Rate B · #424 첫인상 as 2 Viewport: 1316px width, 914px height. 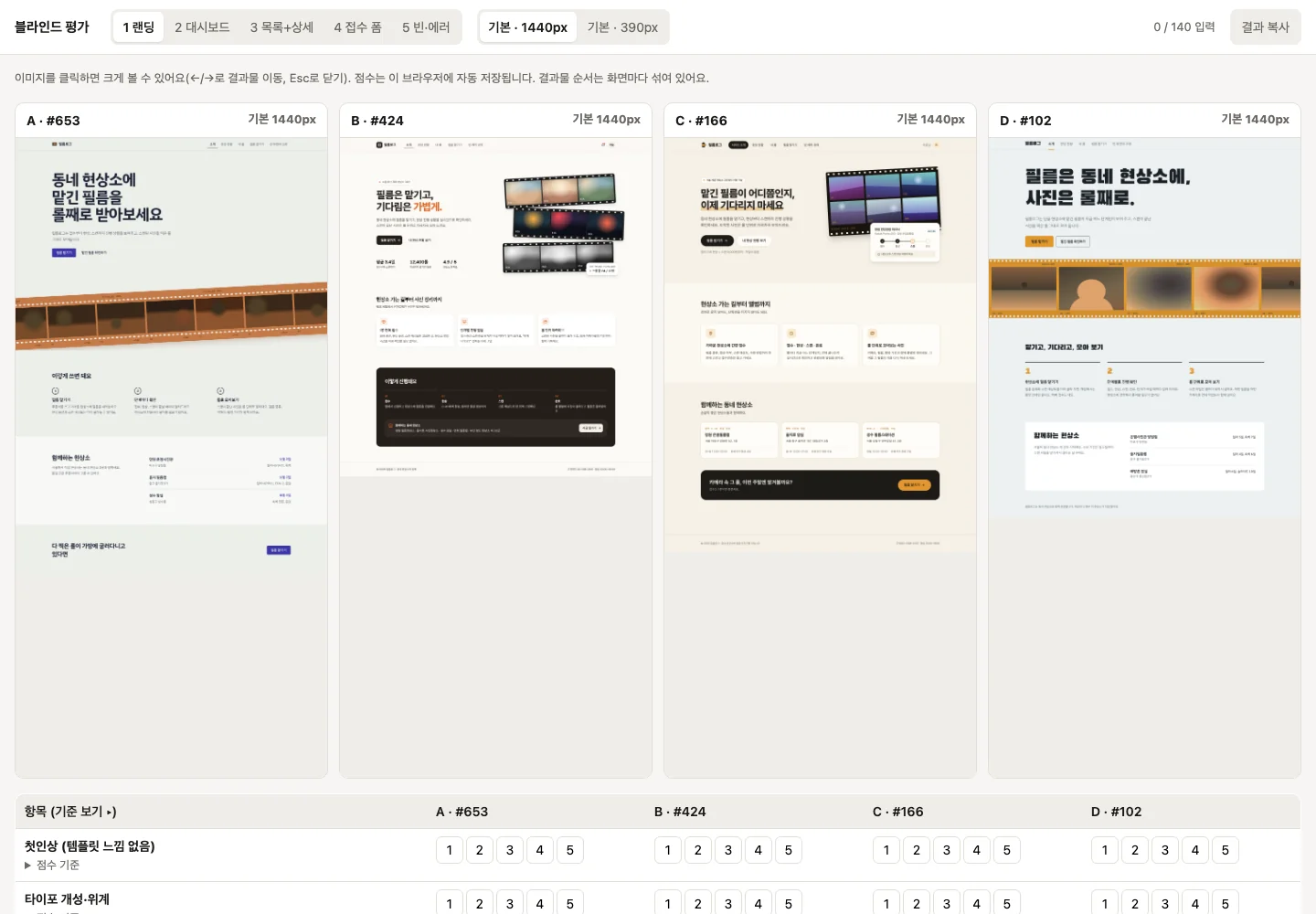click(x=698, y=850)
